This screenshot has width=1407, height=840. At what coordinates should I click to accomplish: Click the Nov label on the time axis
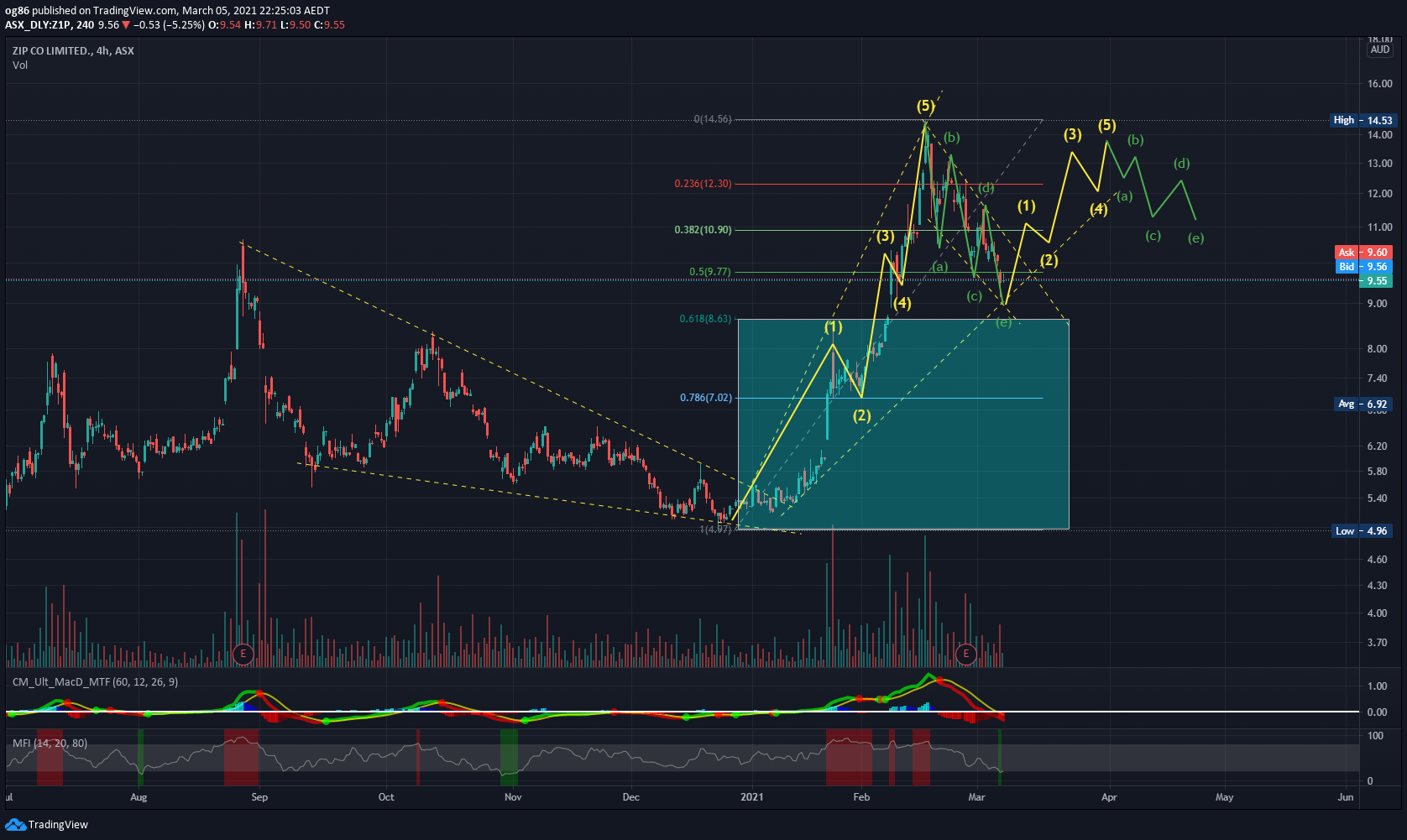pyautogui.click(x=513, y=796)
